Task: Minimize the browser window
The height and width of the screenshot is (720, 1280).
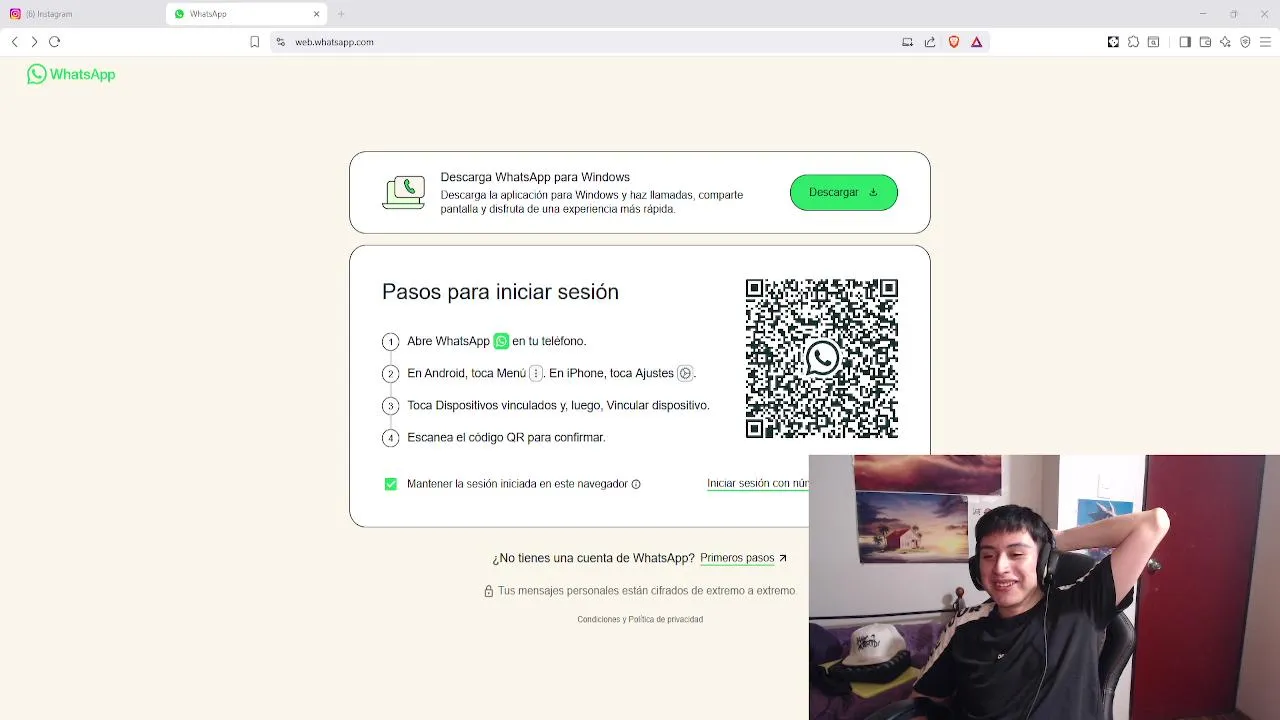Action: [x=1203, y=14]
